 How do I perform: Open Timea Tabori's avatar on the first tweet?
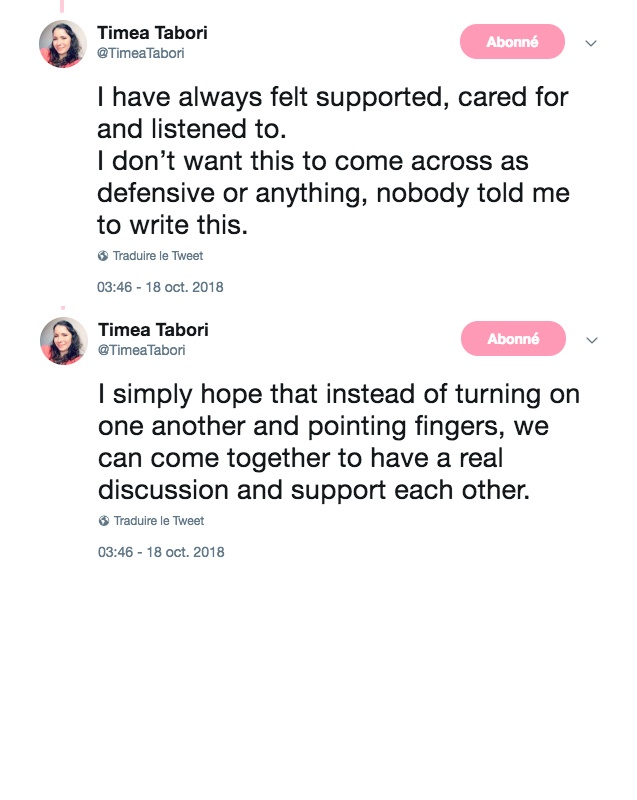pyautogui.click(x=63, y=44)
